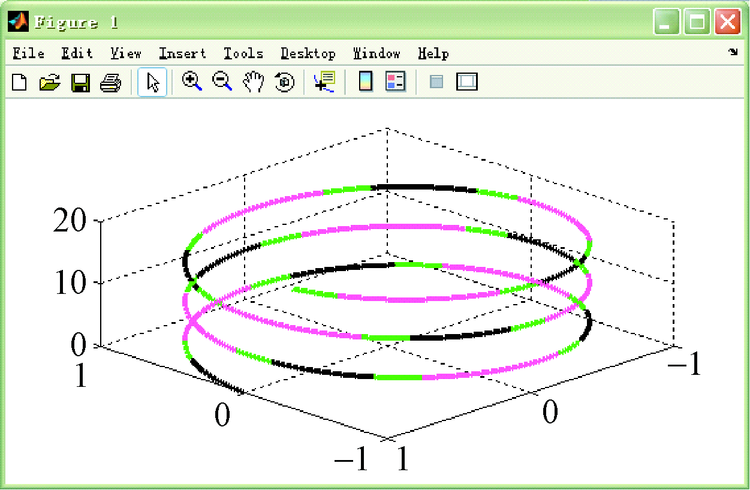Show plot tools and dock figure
This screenshot has height=490, width=750.
pyautogui.click(x=467, y=83)
